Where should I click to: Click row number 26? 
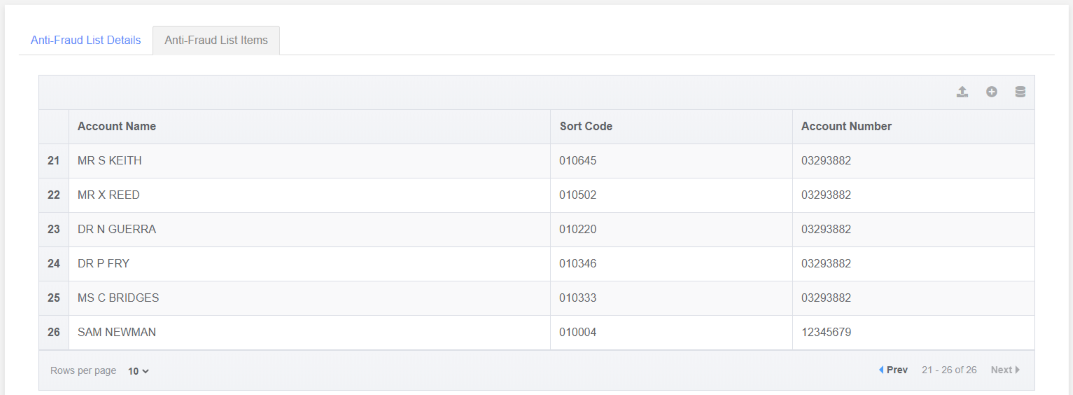53,332
